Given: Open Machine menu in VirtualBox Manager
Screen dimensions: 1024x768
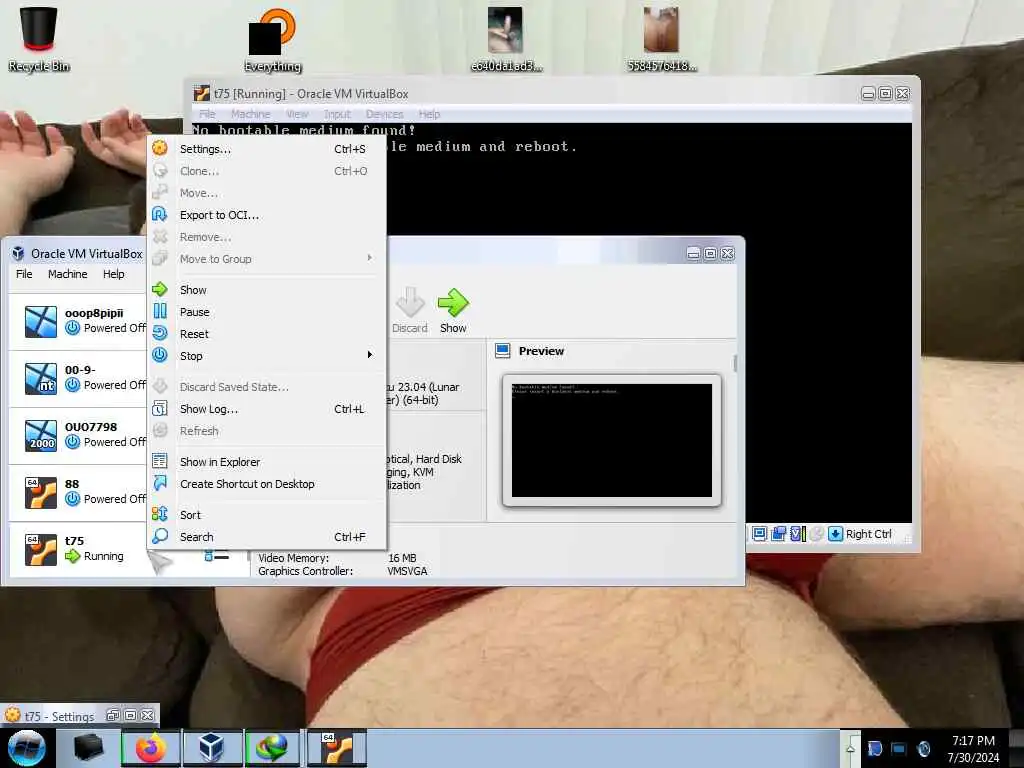Looking at the screenshot, I should coord(68,274).
